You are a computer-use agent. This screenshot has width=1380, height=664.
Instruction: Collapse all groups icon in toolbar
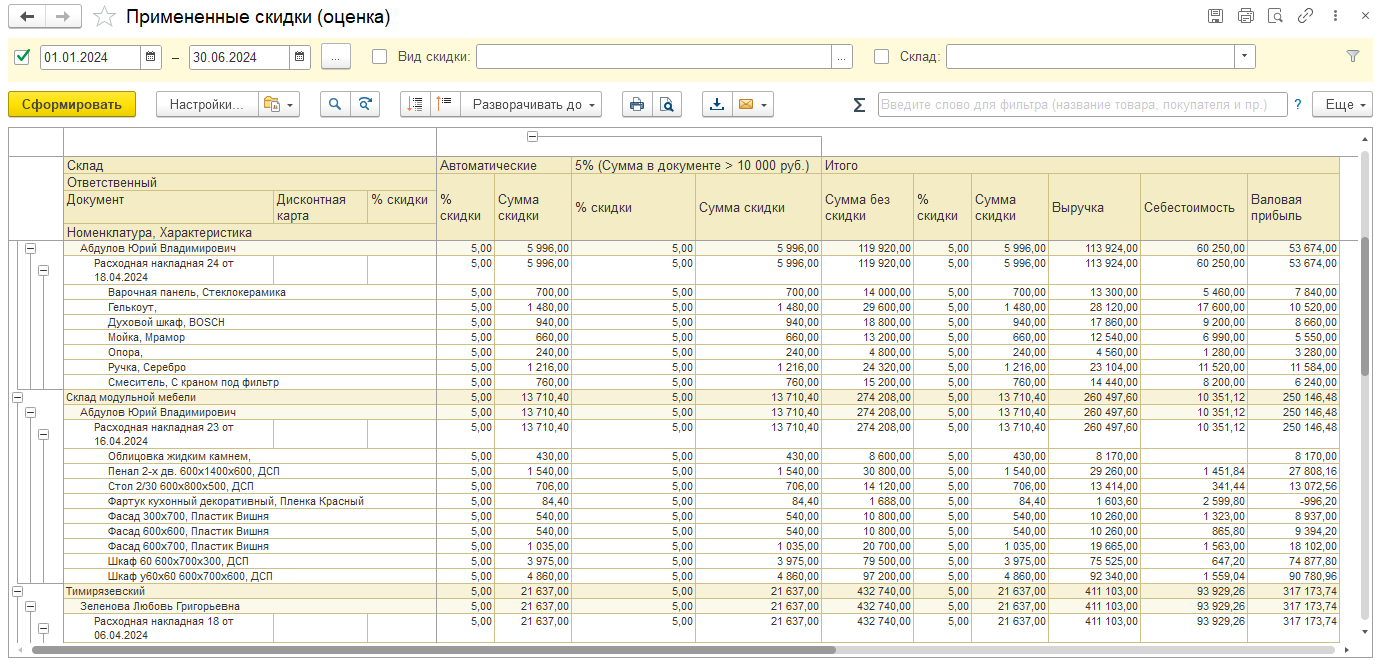[x=445, y=104]
